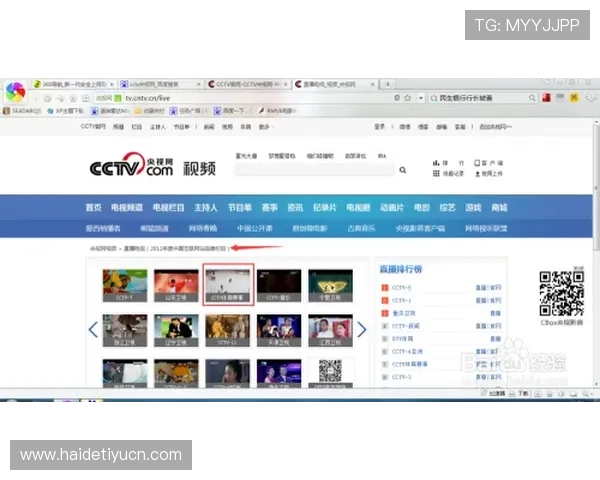Open 网络春晚 in the sub-navigation
The image size is (600, 480).
[203, 229]
